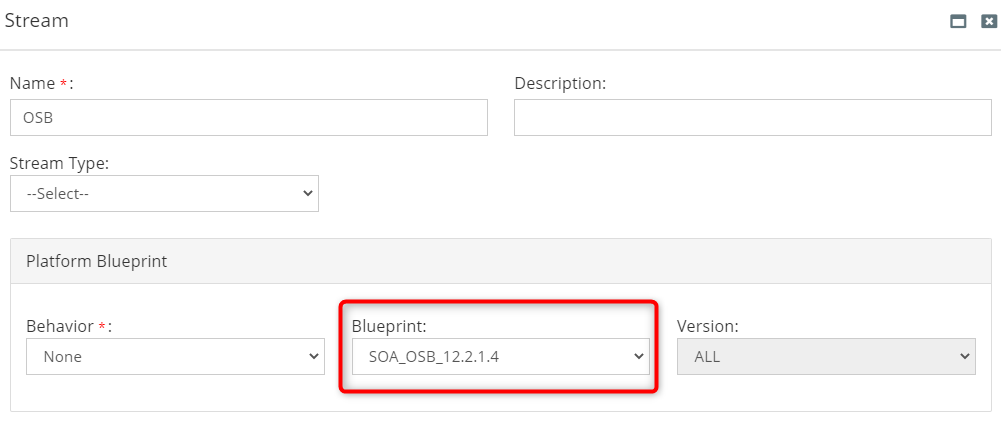Open the Version dropdown showing ALL
This screenshot has width=1001, height=421.
point(826,356)
